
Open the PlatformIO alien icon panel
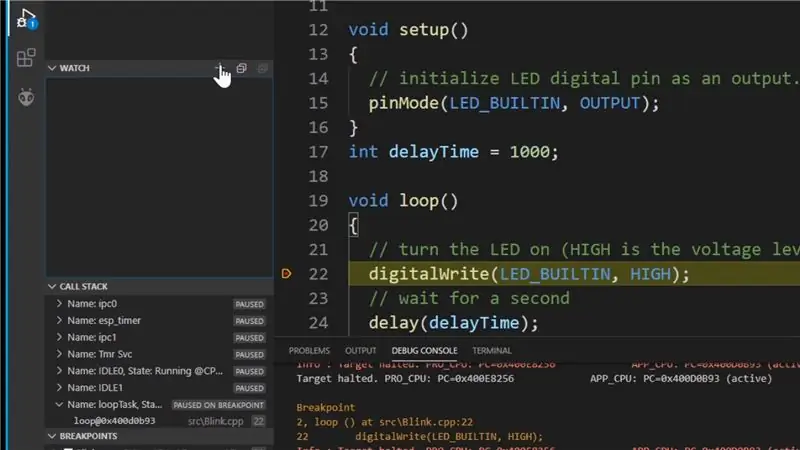pos(26,97)
